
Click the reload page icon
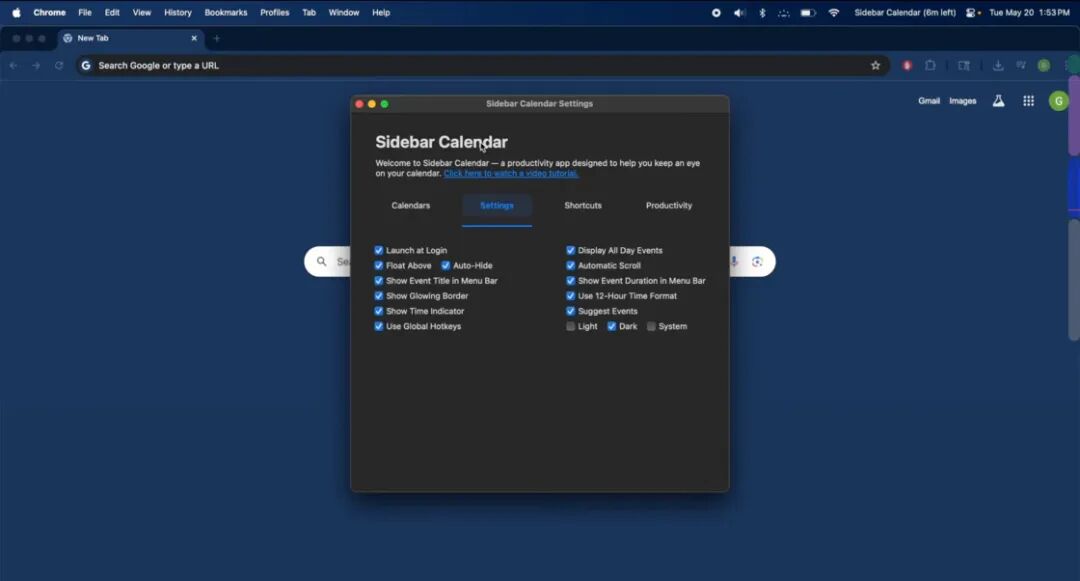pos(59,65)
